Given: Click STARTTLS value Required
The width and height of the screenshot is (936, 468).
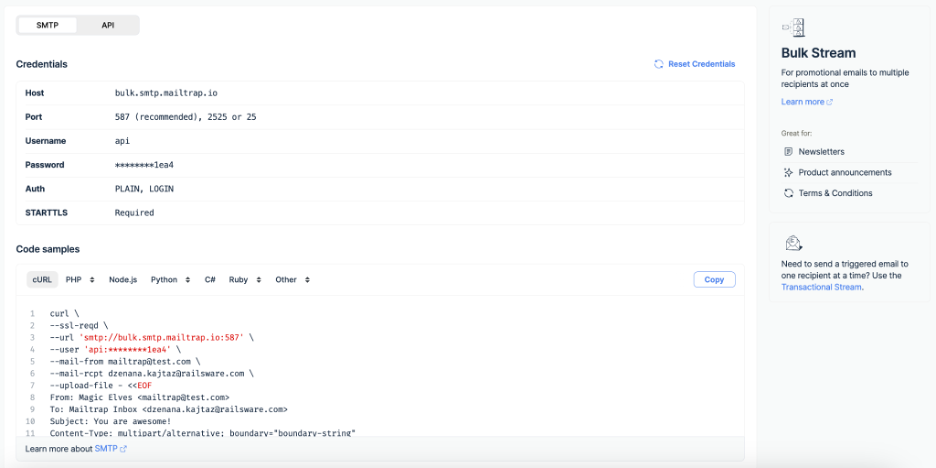Looking at the screenshot, I should click(134, 213).
